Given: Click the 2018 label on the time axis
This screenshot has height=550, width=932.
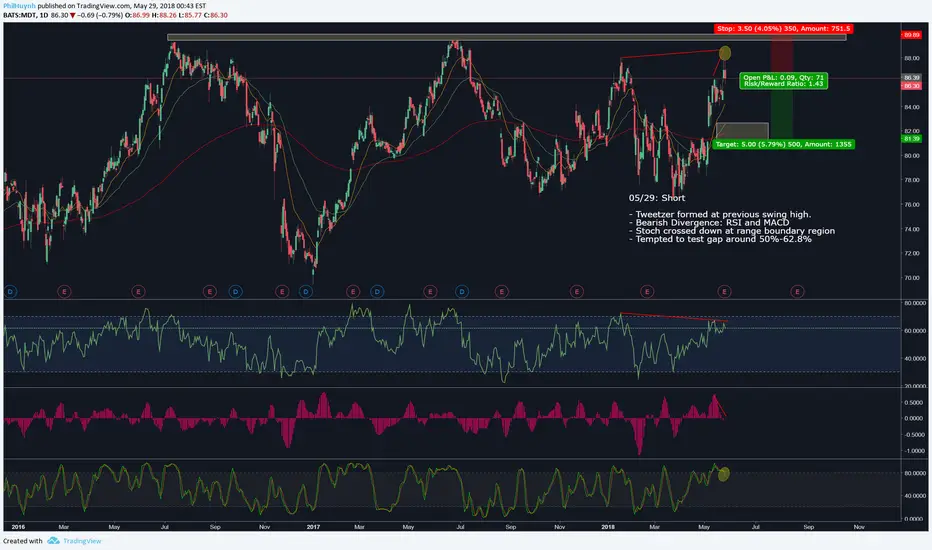Looking at the screenshot, I should point(608,527).
